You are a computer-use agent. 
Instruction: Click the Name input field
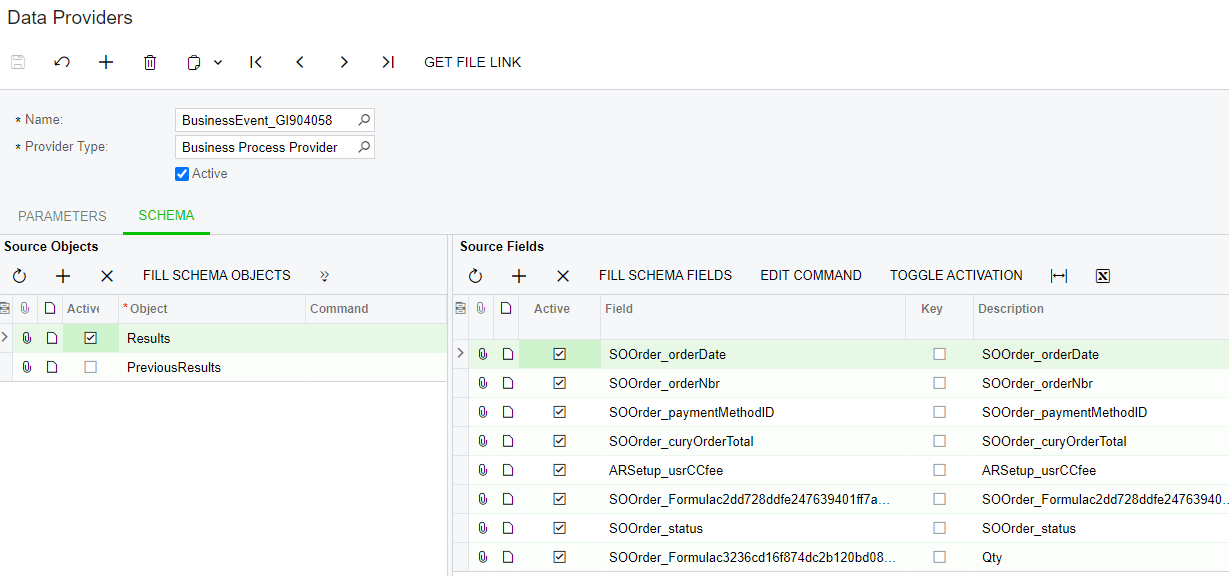click(x=264, y=120)
